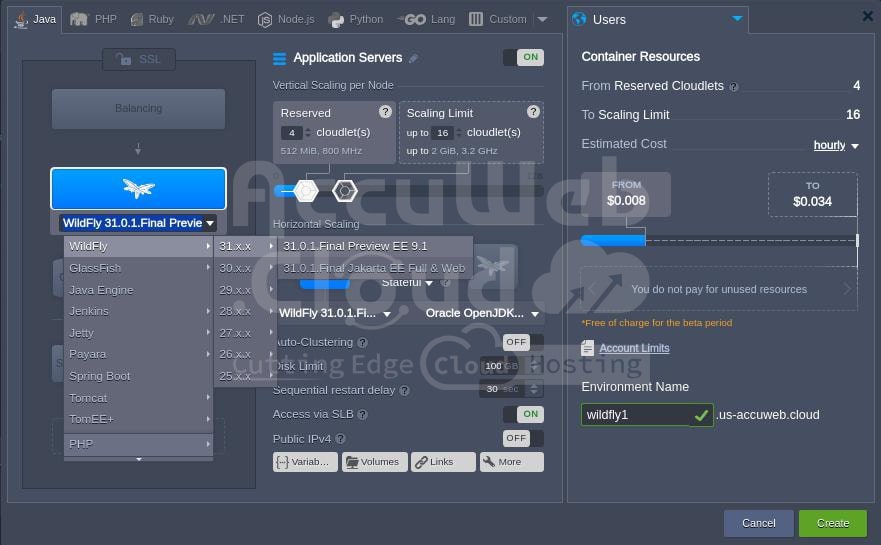Adjust the Sequential restart delay stepper

click(x=534, y=389)
